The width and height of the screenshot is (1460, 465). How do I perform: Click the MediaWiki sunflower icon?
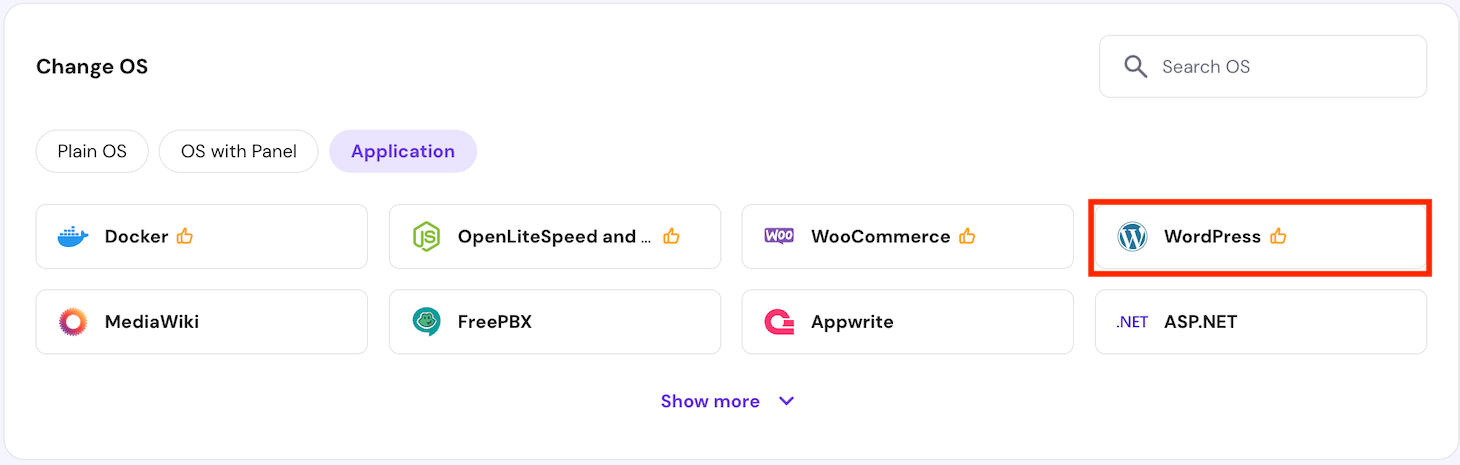click(73, 322)
